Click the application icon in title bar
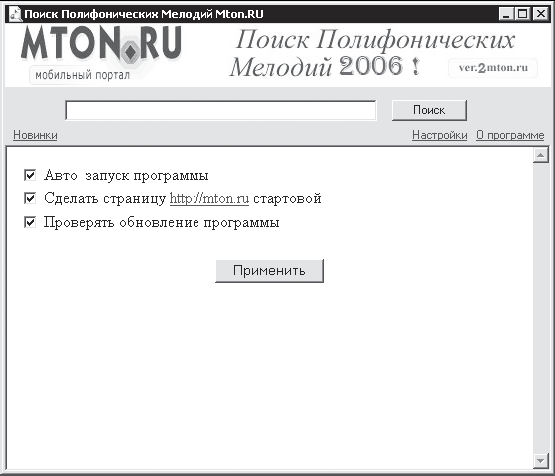The width and height of the screenshot is (555, 476). [x=15, y=14]
